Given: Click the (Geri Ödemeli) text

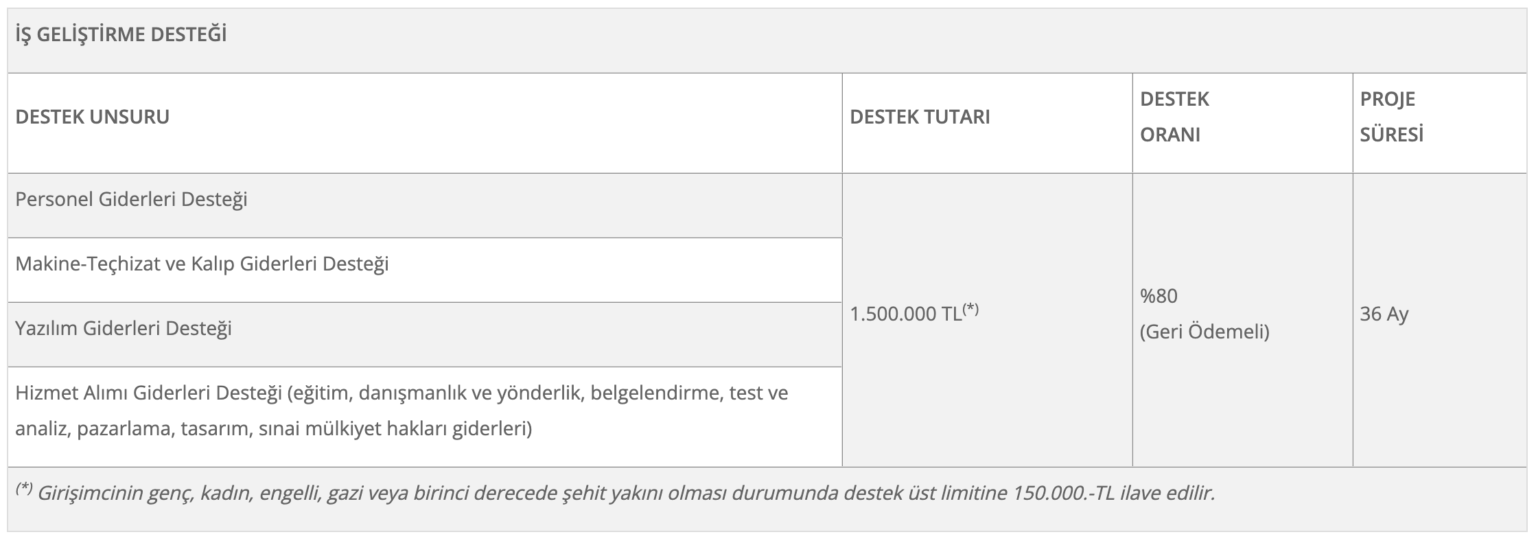Looking at the screenshot, I should point(1205,332).
